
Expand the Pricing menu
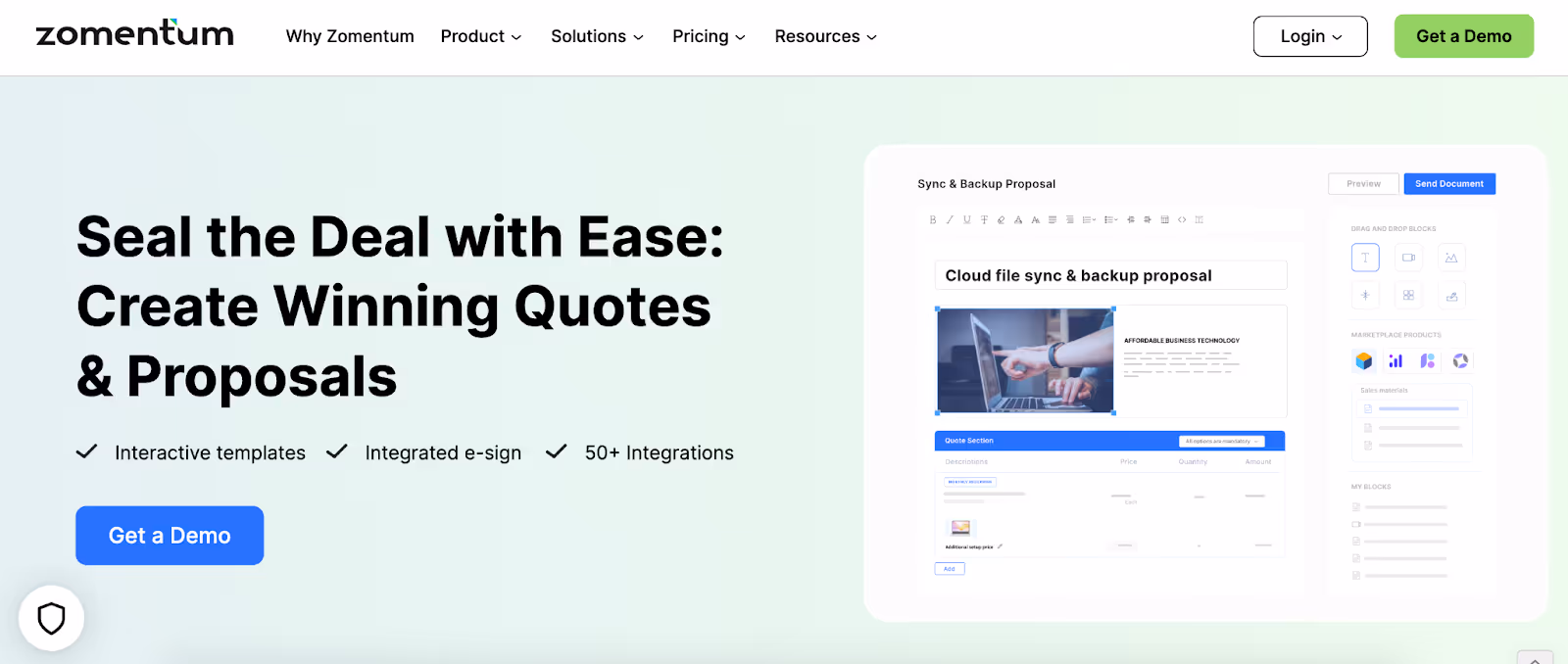click(x=709, y=36)
